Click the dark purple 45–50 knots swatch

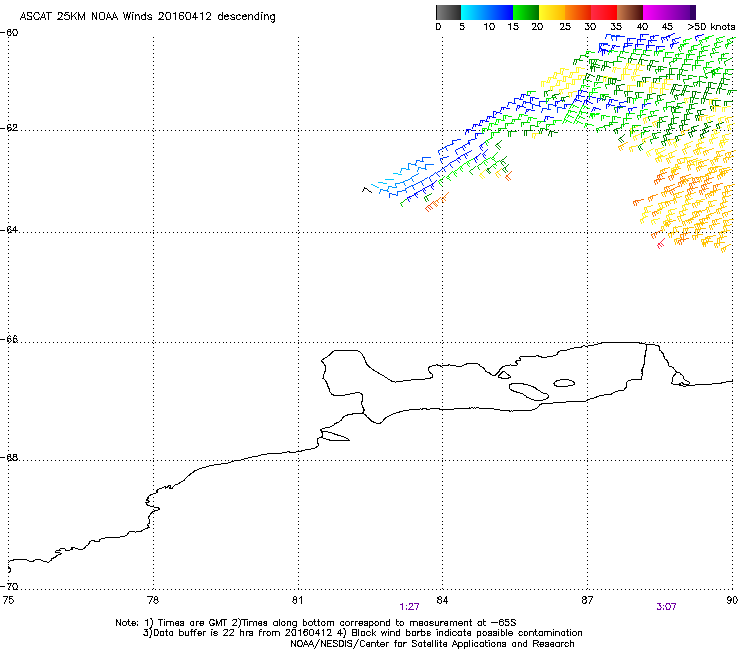(x=682, y=12)
